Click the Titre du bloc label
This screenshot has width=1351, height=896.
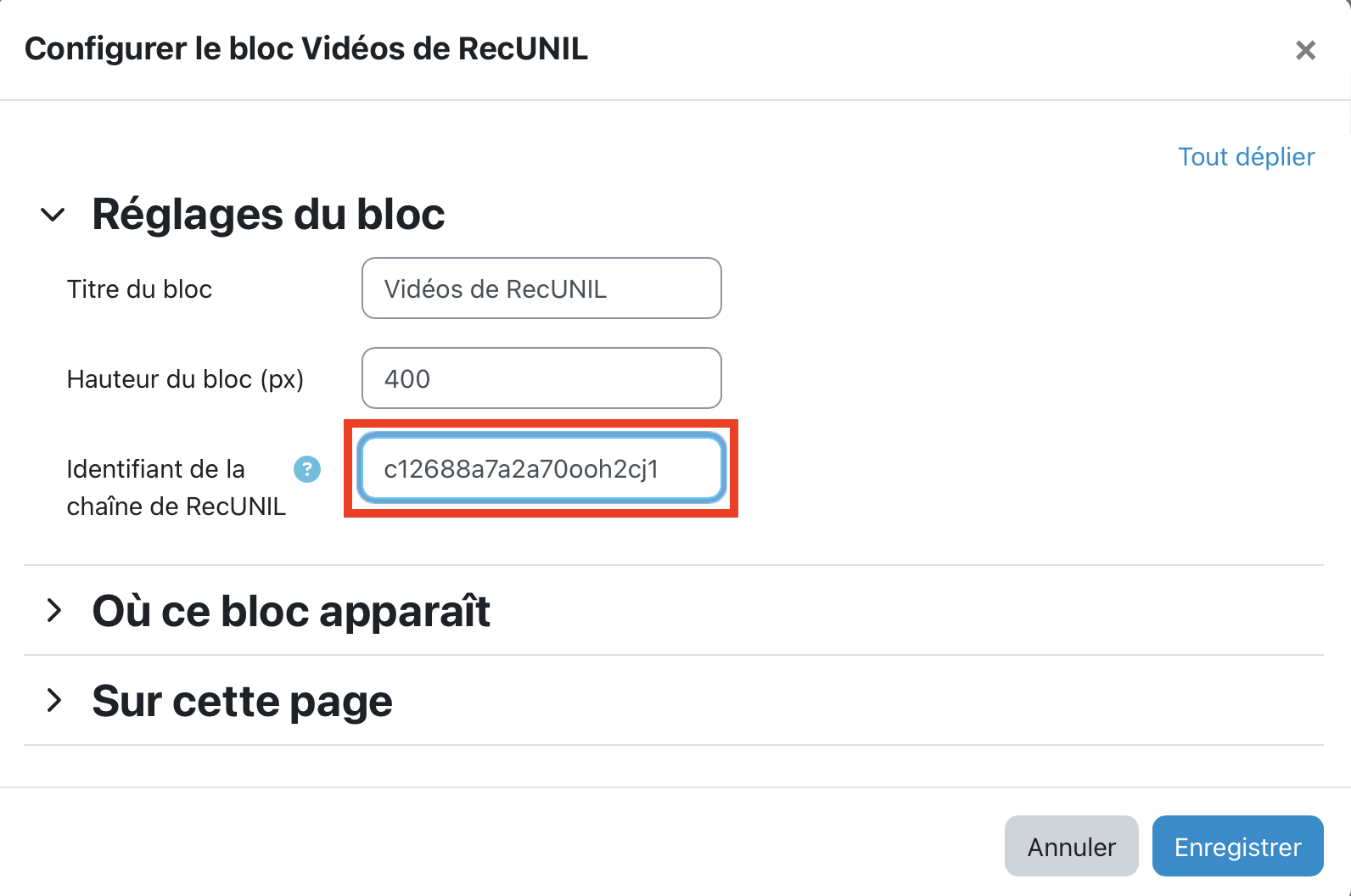pyautogui.click(x=139, y=289)
